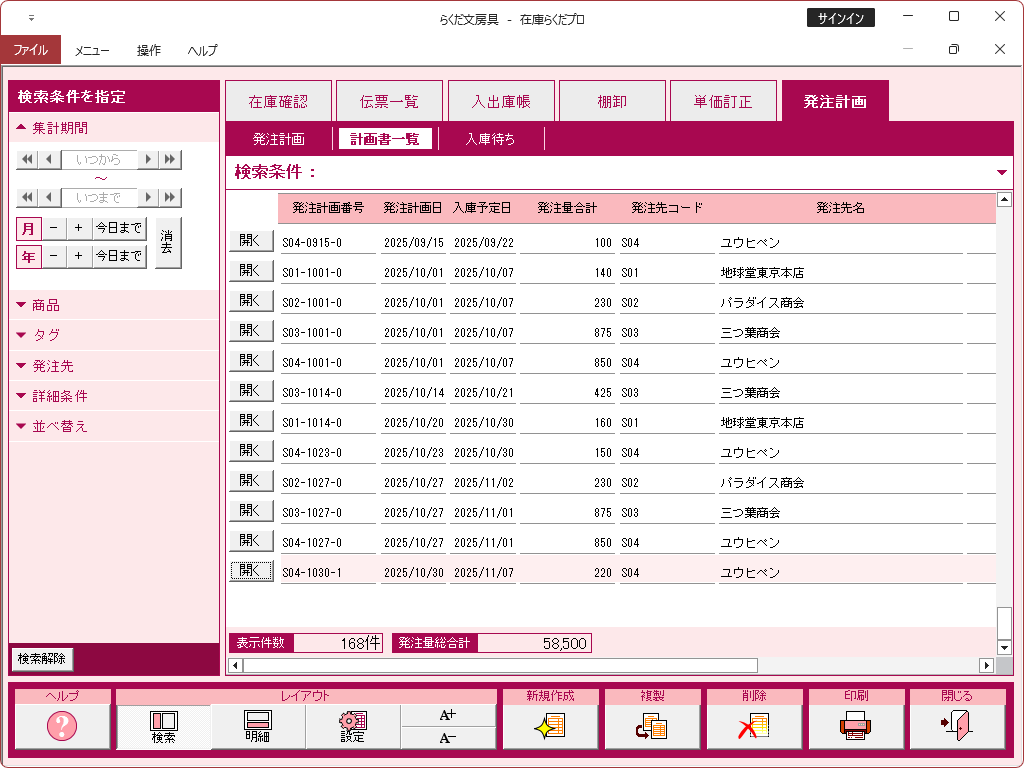Open the S04-1030-1 row with 開く
Viewport: 1024px width, 768px height.
250,571
